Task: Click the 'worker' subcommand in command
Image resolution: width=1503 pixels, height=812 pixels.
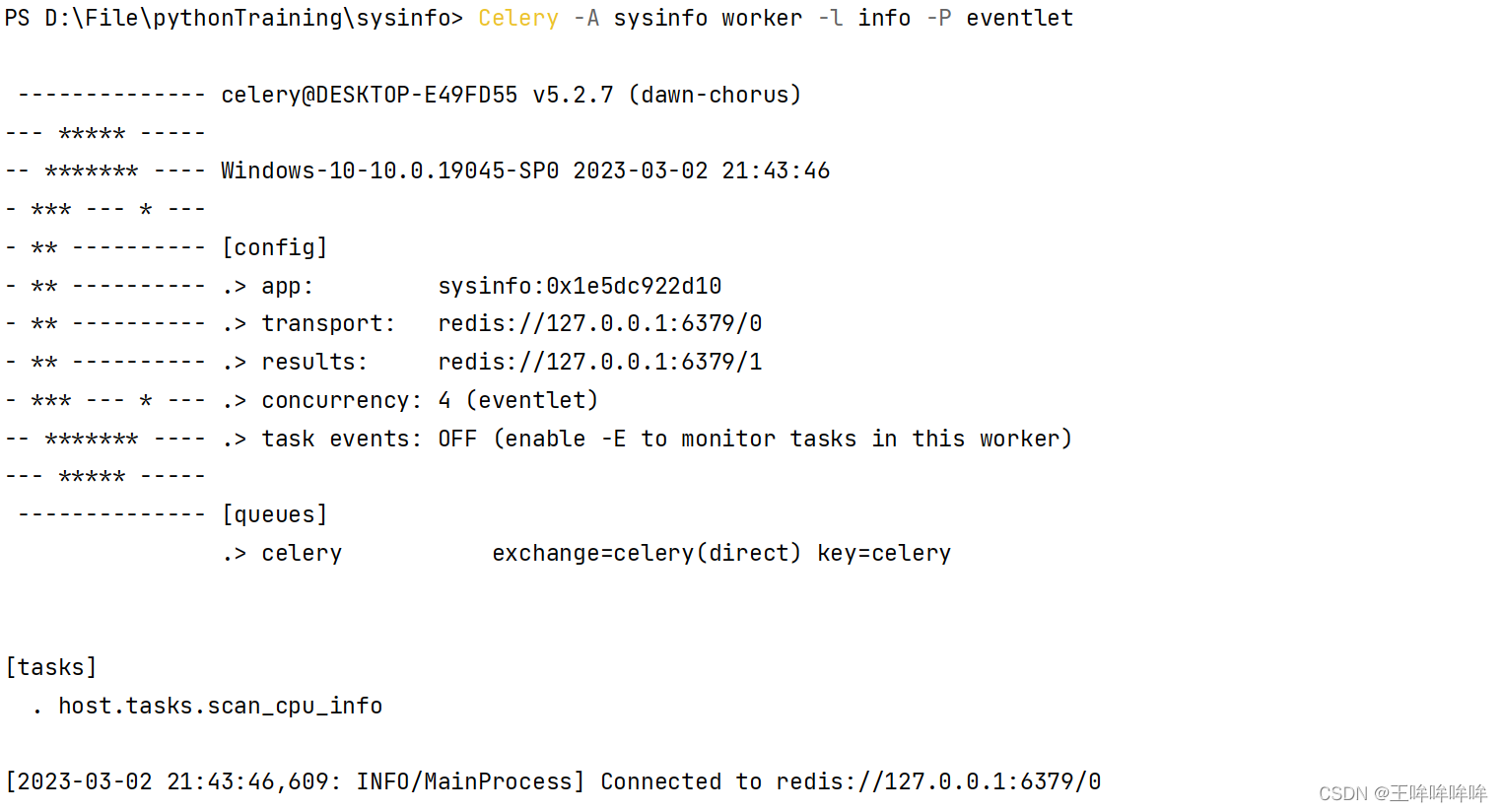Action: coord(762,19)
